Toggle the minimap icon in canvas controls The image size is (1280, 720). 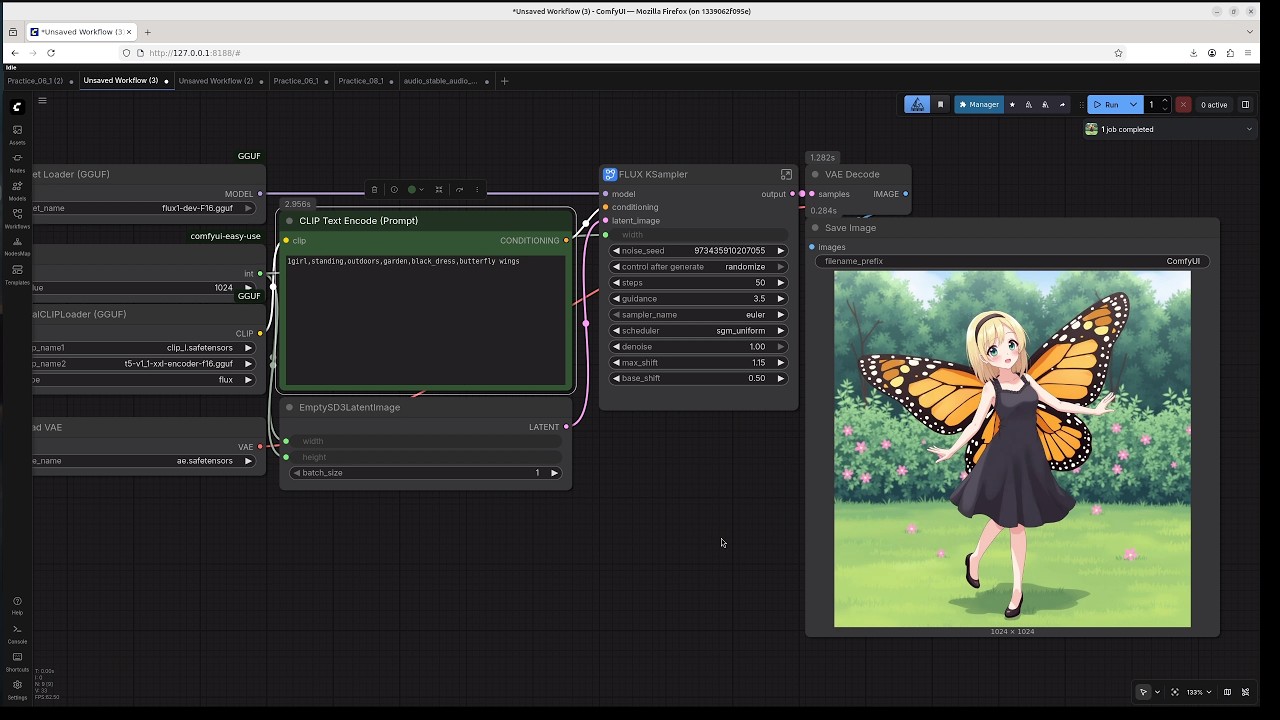pyautogui.click(x=1227, y=692)
